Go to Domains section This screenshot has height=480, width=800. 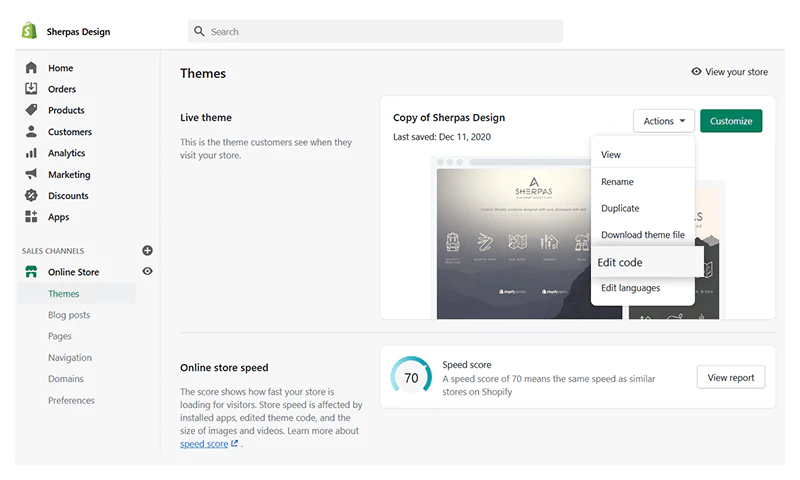[66, 378]
